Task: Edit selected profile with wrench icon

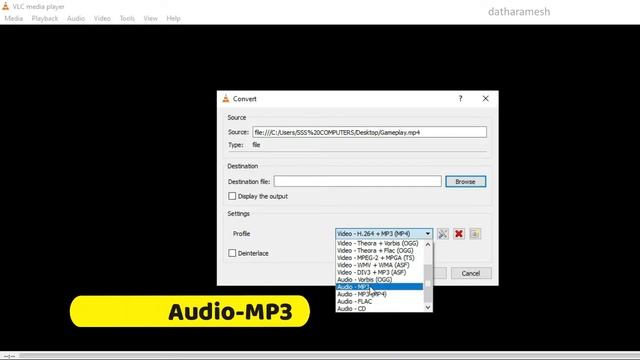Action: coord(443,234)
